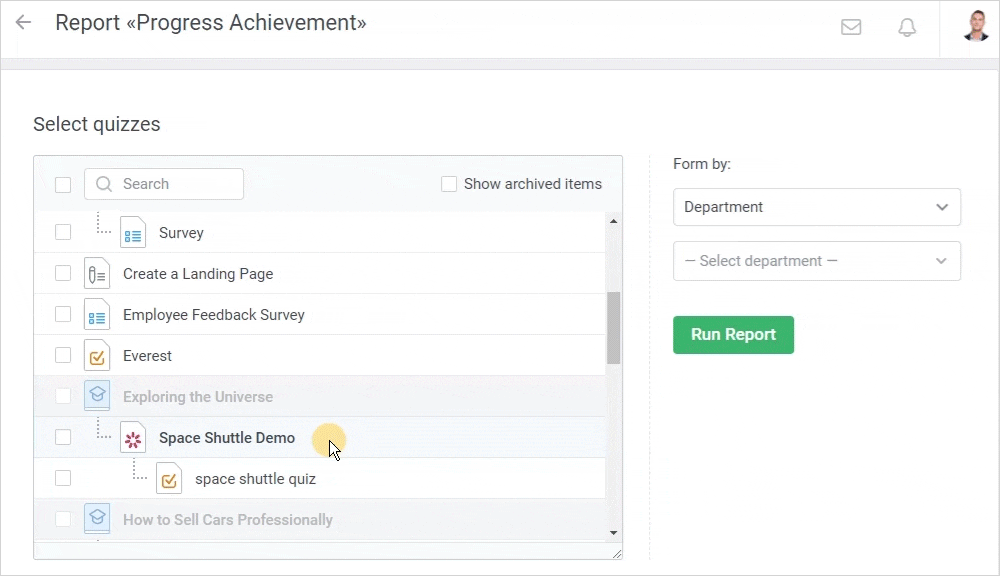Open the notifications bell icon
Screen dimensions: 1000x576
tap(907, 27)
